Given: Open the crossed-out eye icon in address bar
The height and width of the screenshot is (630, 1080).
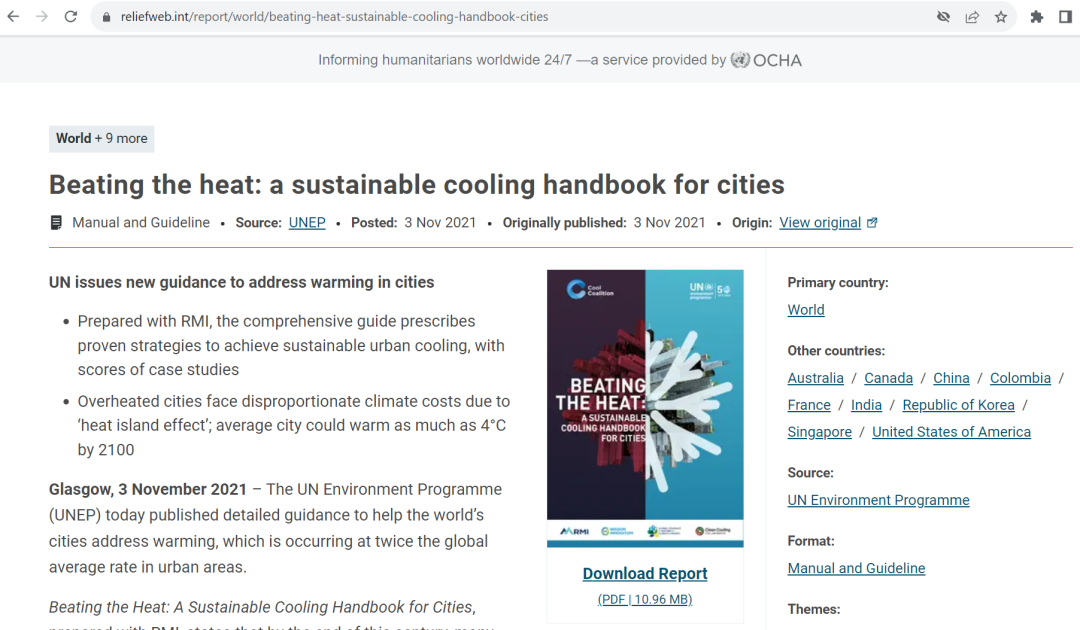Looking at the screenshot, I should [x=944, y=17].
